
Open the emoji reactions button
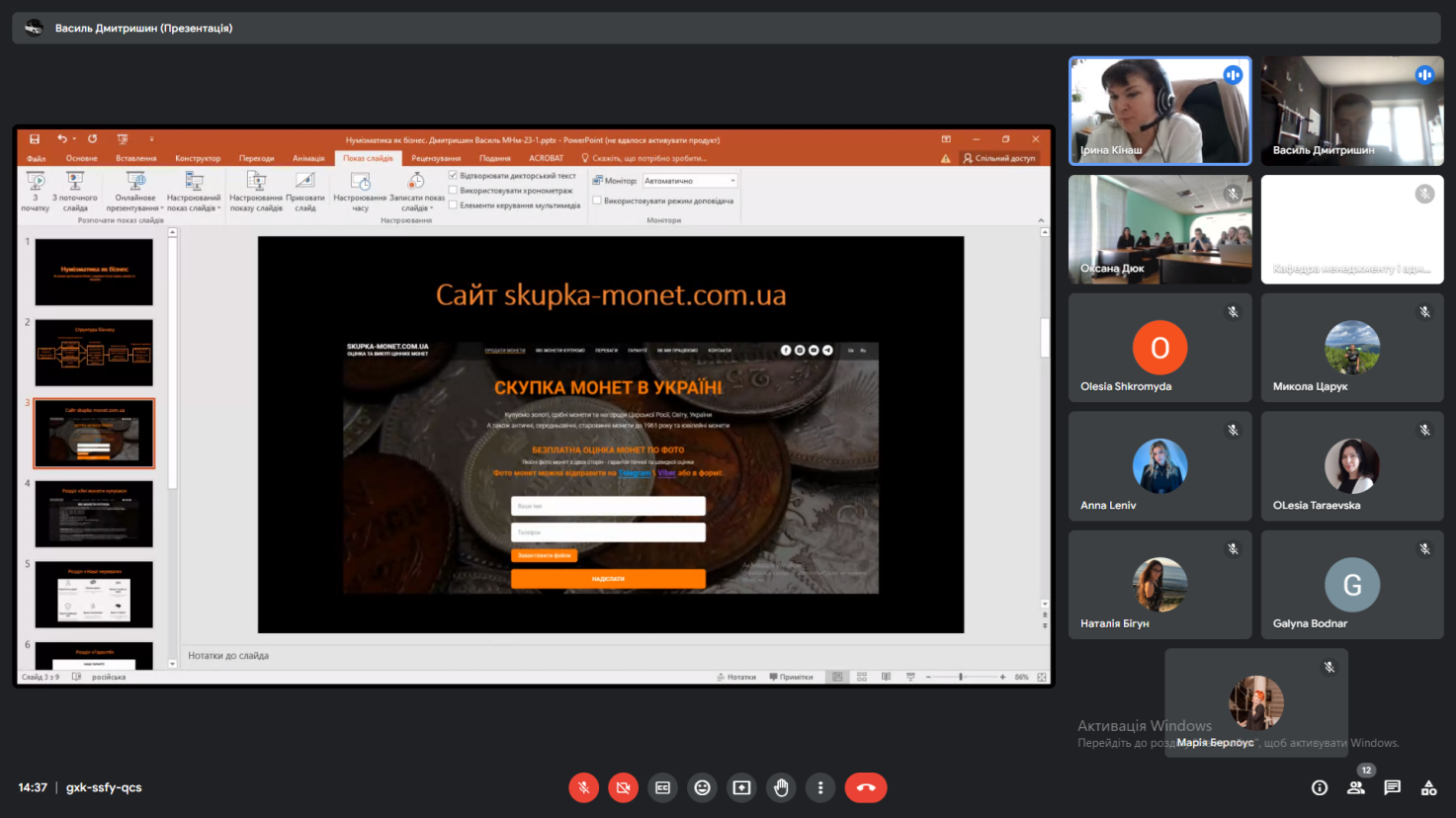click(x=702, y=787)
